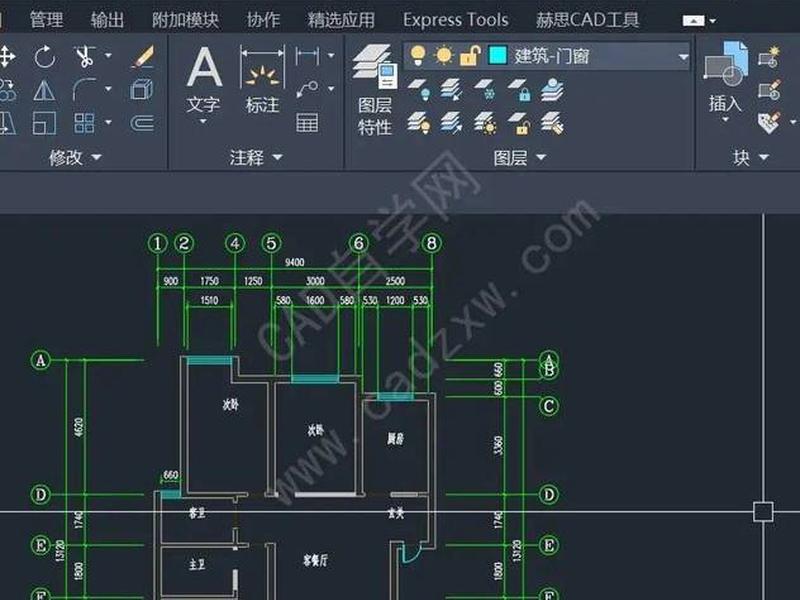Select the Trim scissors tool
This screenshot has width=800, height=600.
(85, 56)
